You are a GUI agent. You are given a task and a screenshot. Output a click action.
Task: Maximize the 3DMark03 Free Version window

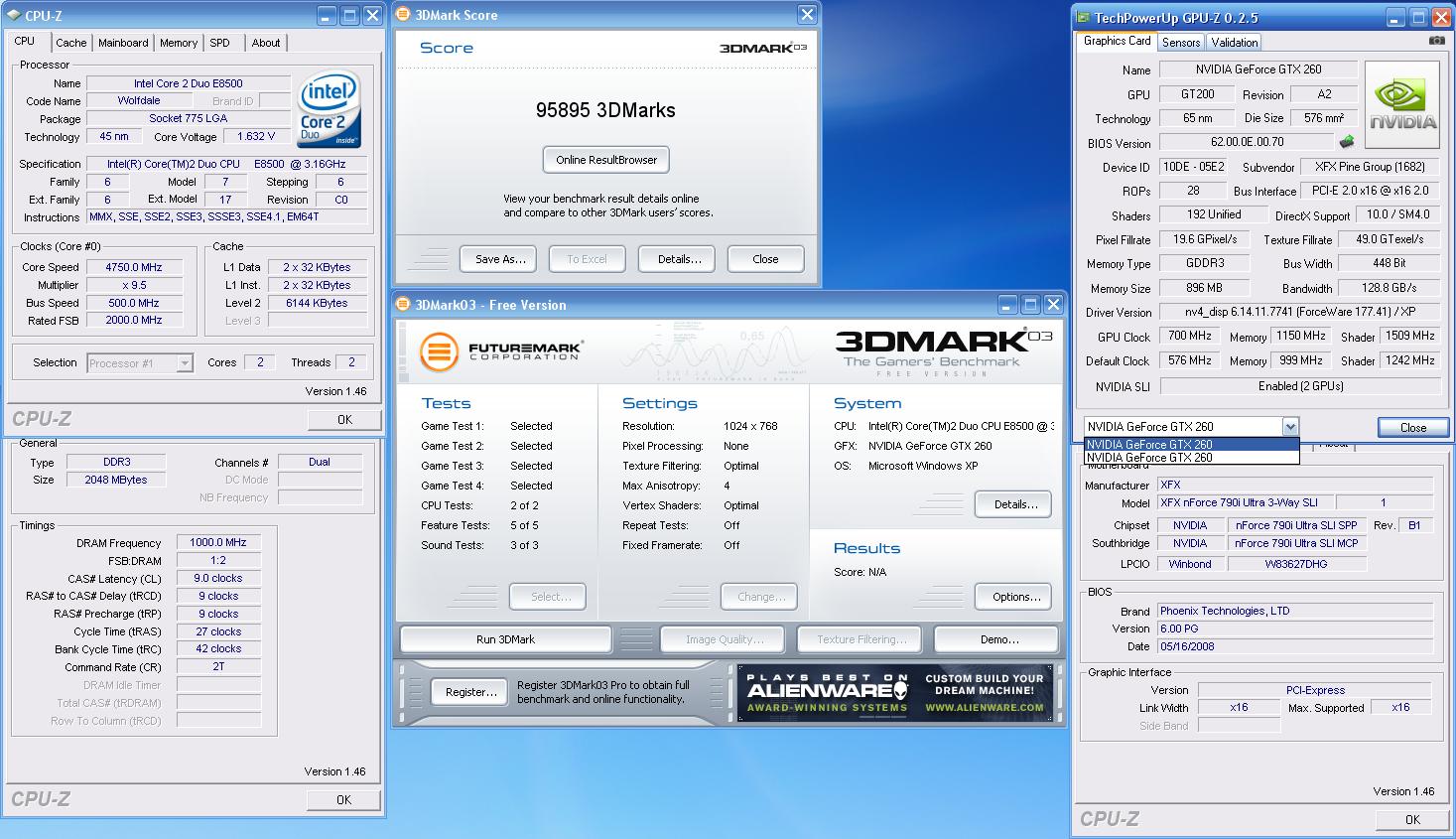click(x=1031, y=305)
